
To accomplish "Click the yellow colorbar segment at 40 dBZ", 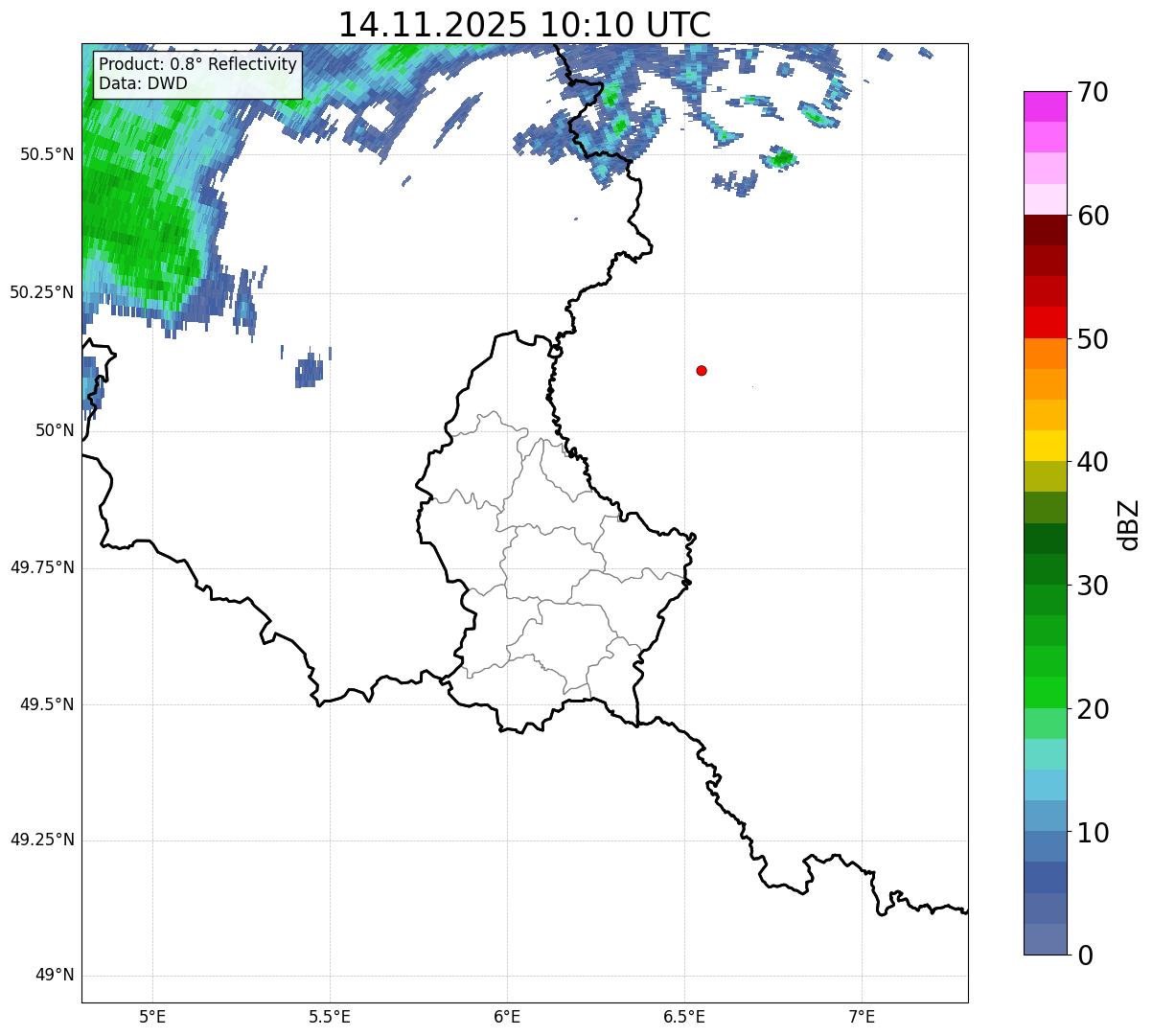I will coord(1045,446).
